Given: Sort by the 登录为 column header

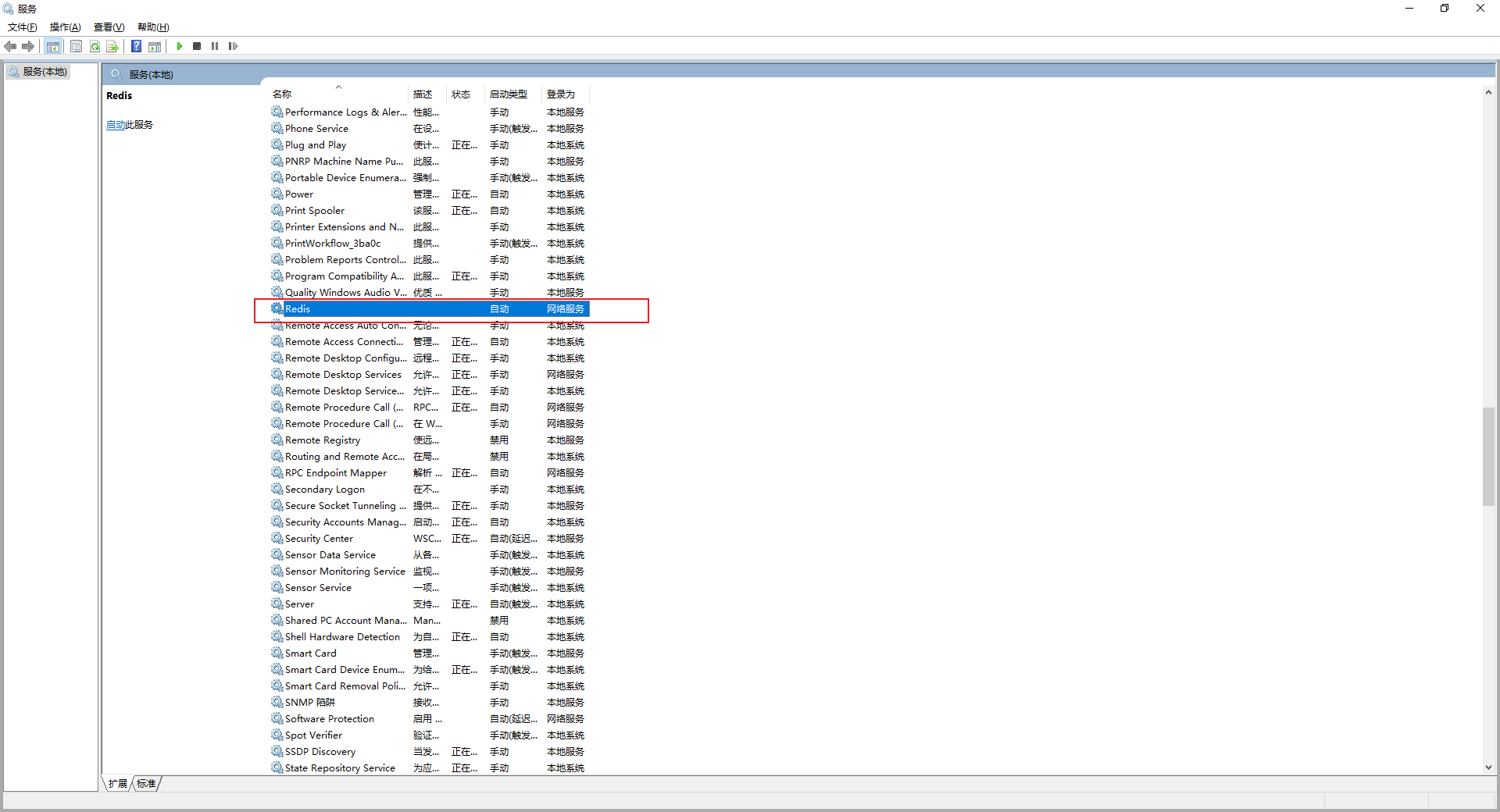Looking at the screenshot, I should [566, 94].
